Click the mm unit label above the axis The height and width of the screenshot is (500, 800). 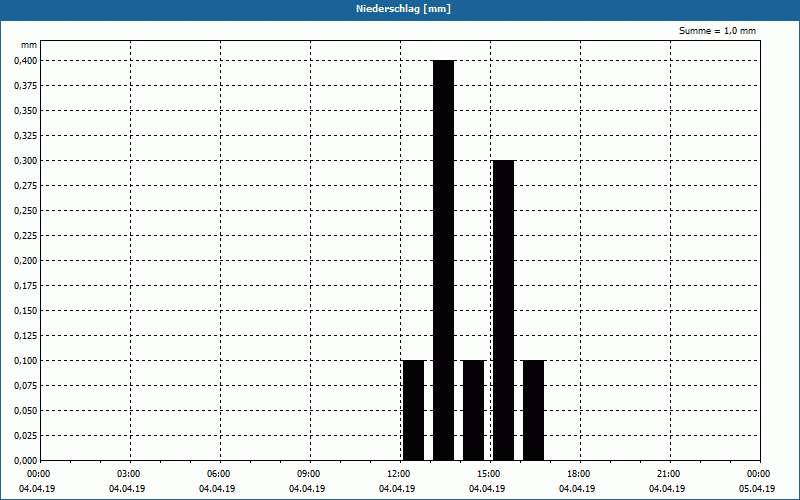(x=29, y=45)
